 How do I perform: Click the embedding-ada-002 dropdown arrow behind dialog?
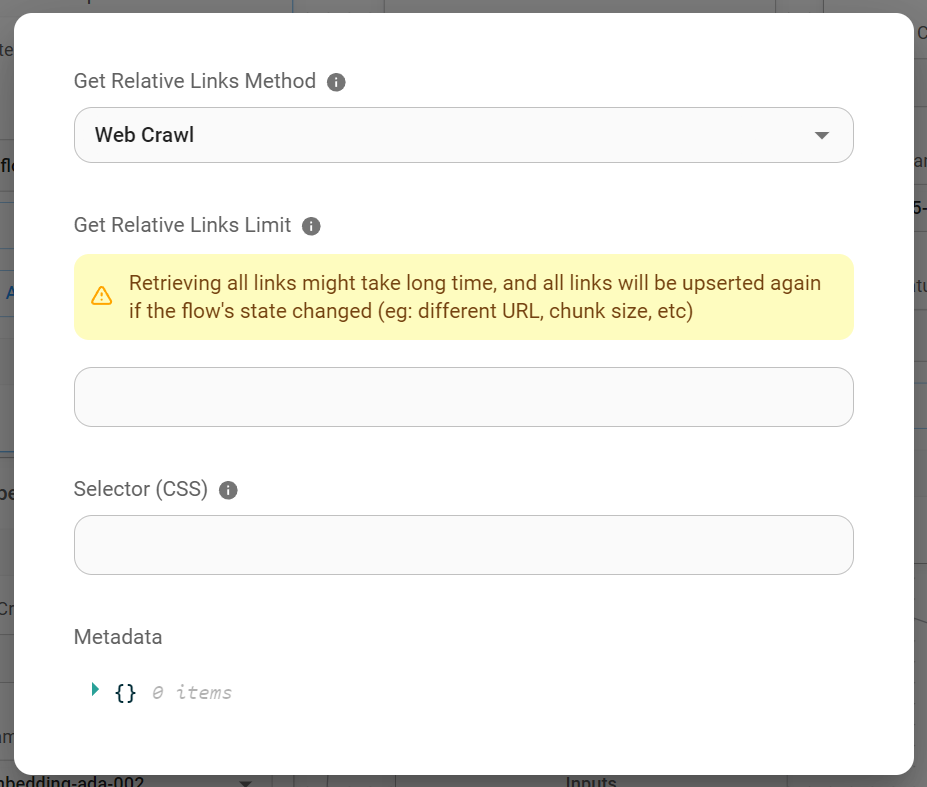[x=245, y=782]
